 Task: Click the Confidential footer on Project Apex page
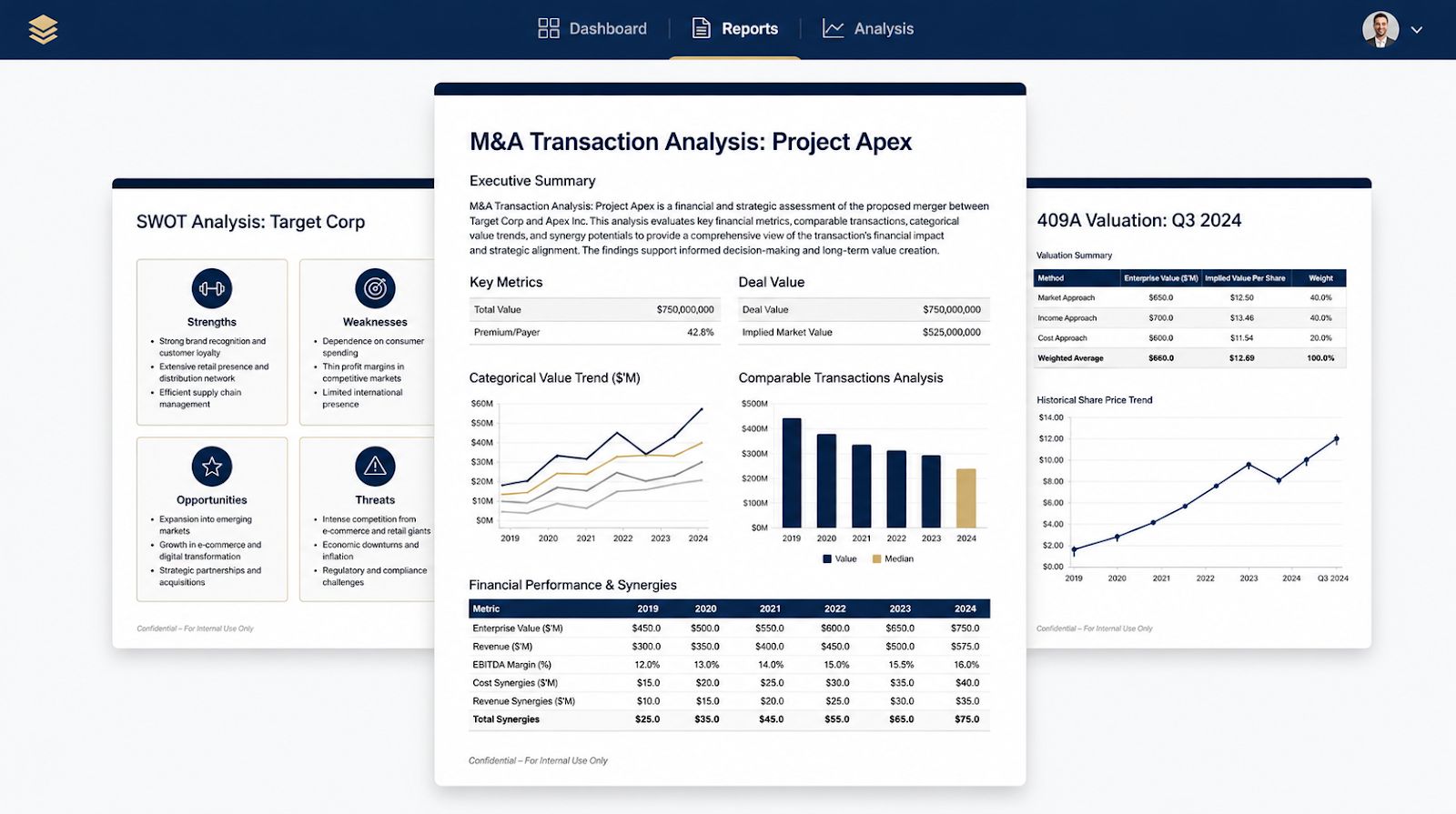tap(538, 760)
